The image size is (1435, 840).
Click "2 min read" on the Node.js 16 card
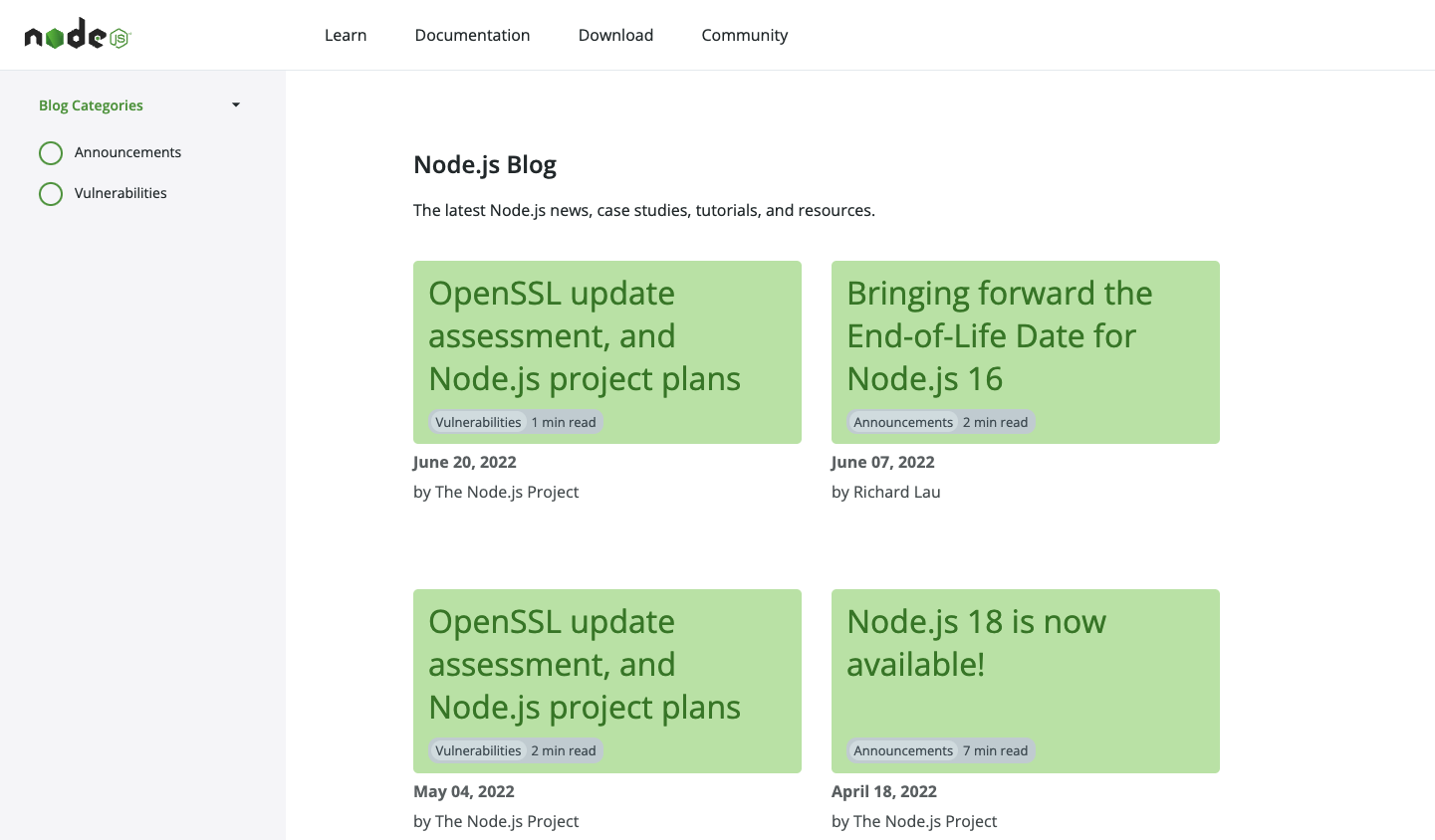tap(995, 422)
